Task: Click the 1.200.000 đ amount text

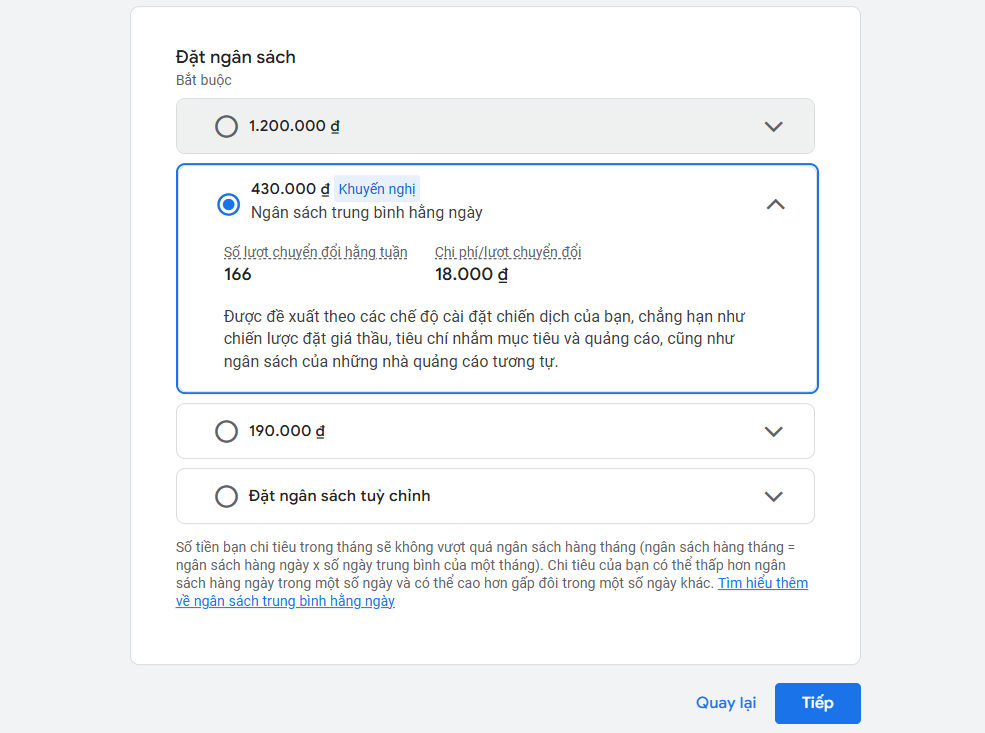Action: pyautogui.click(x=294, y=126)
